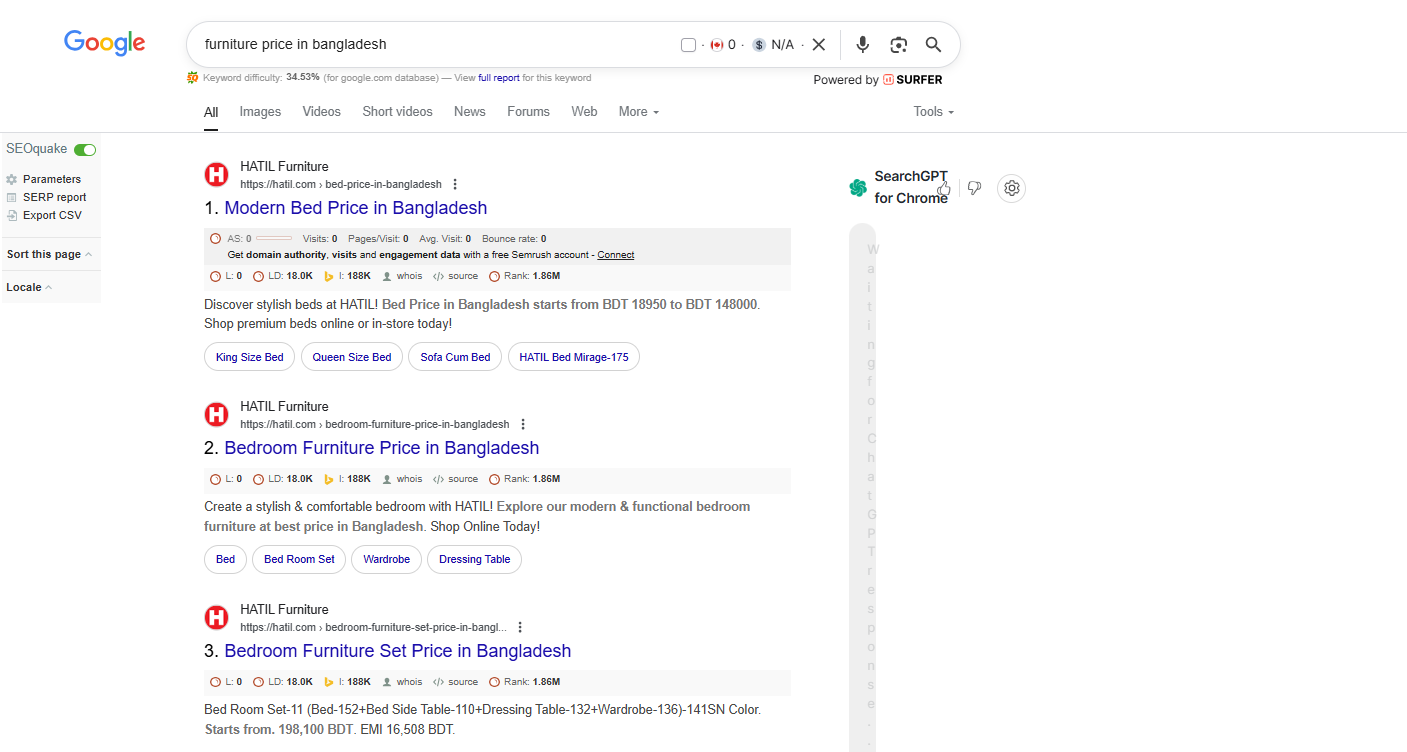
Task: Click the King Size Bed chip
Action: [x=249, y=357]
